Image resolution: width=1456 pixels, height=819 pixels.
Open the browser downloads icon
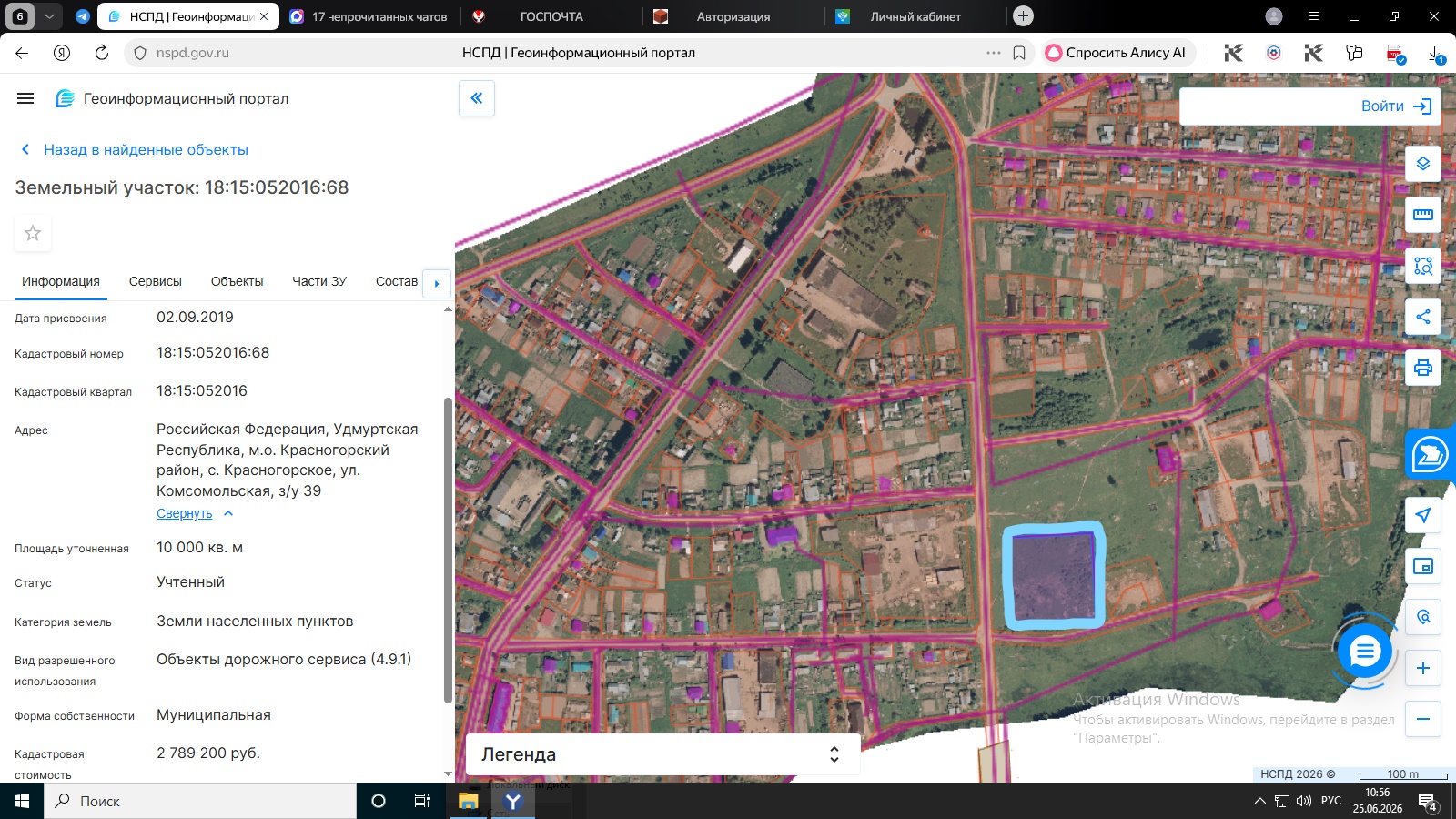[1435, 54]
